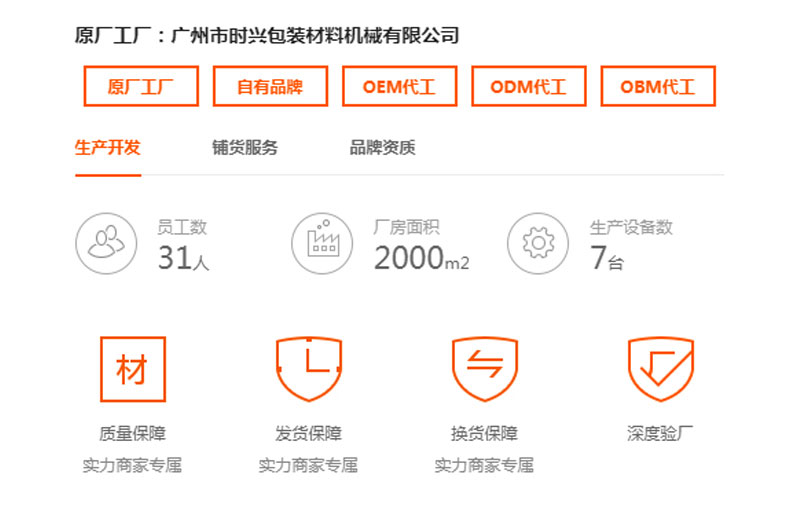Click the checkmark shield factory inspection icon
This screenshot has height=517, width=790.
click(661, 369)
